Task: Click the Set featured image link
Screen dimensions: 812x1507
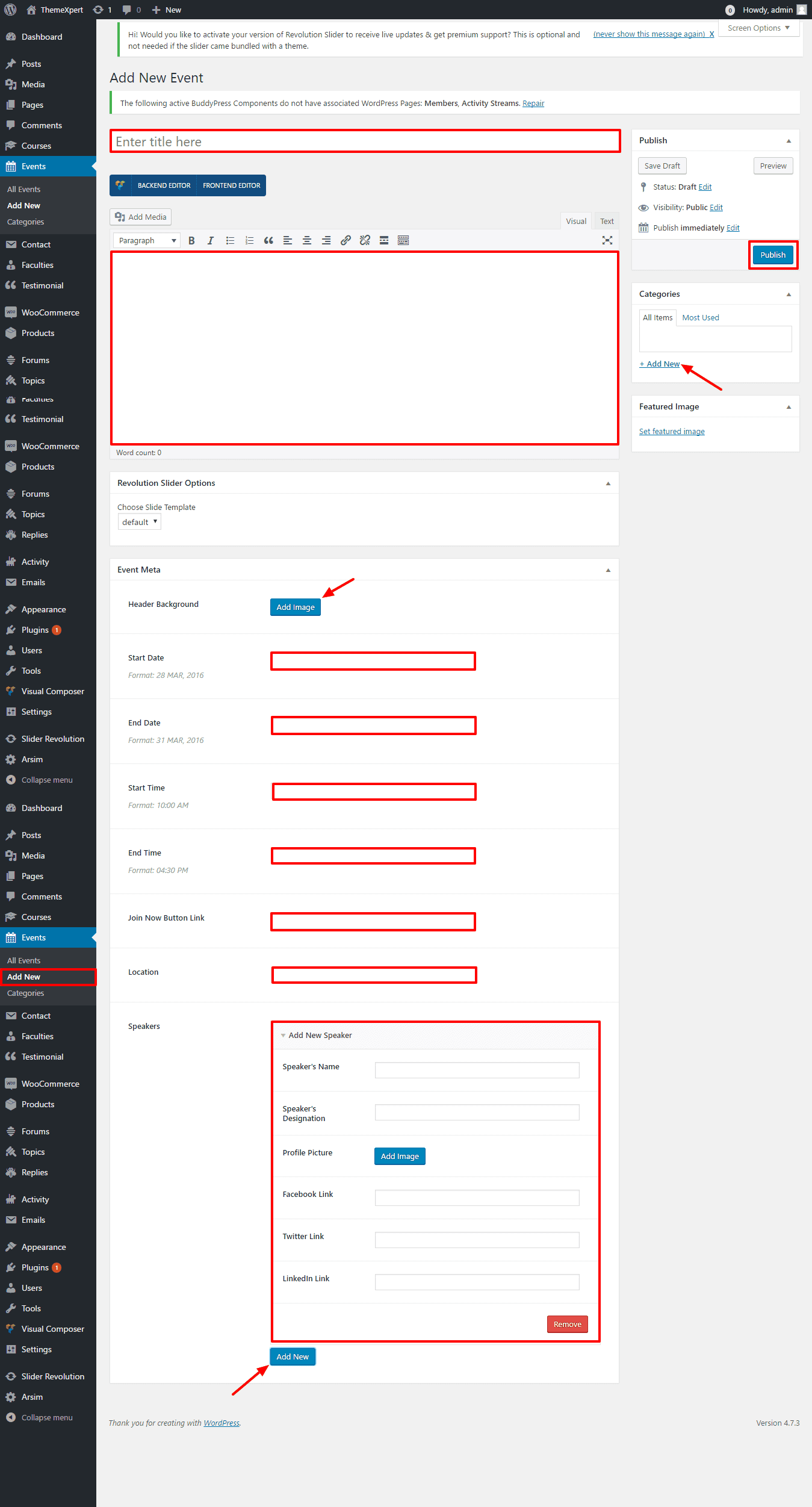Action: [672, 432]
